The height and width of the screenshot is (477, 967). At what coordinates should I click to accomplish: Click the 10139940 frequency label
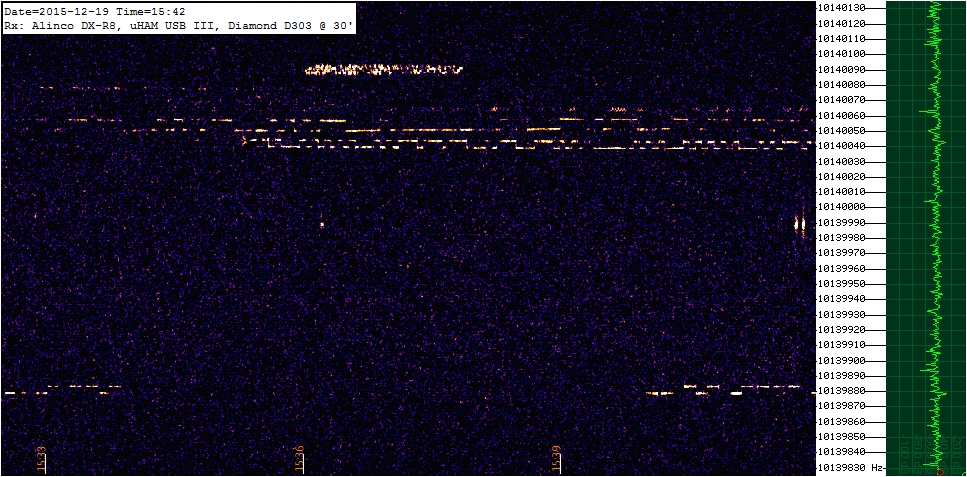click(843, 299)
